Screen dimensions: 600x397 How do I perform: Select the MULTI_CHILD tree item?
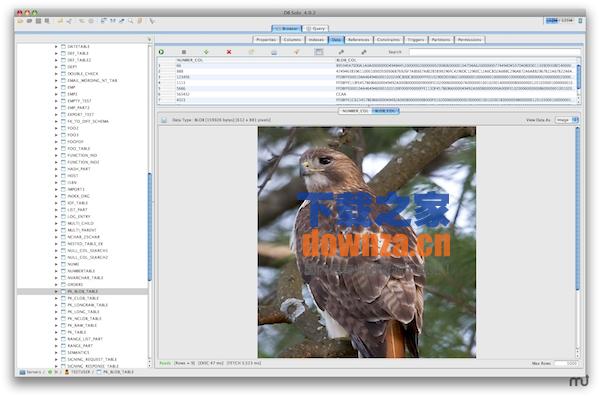point(80,223)
